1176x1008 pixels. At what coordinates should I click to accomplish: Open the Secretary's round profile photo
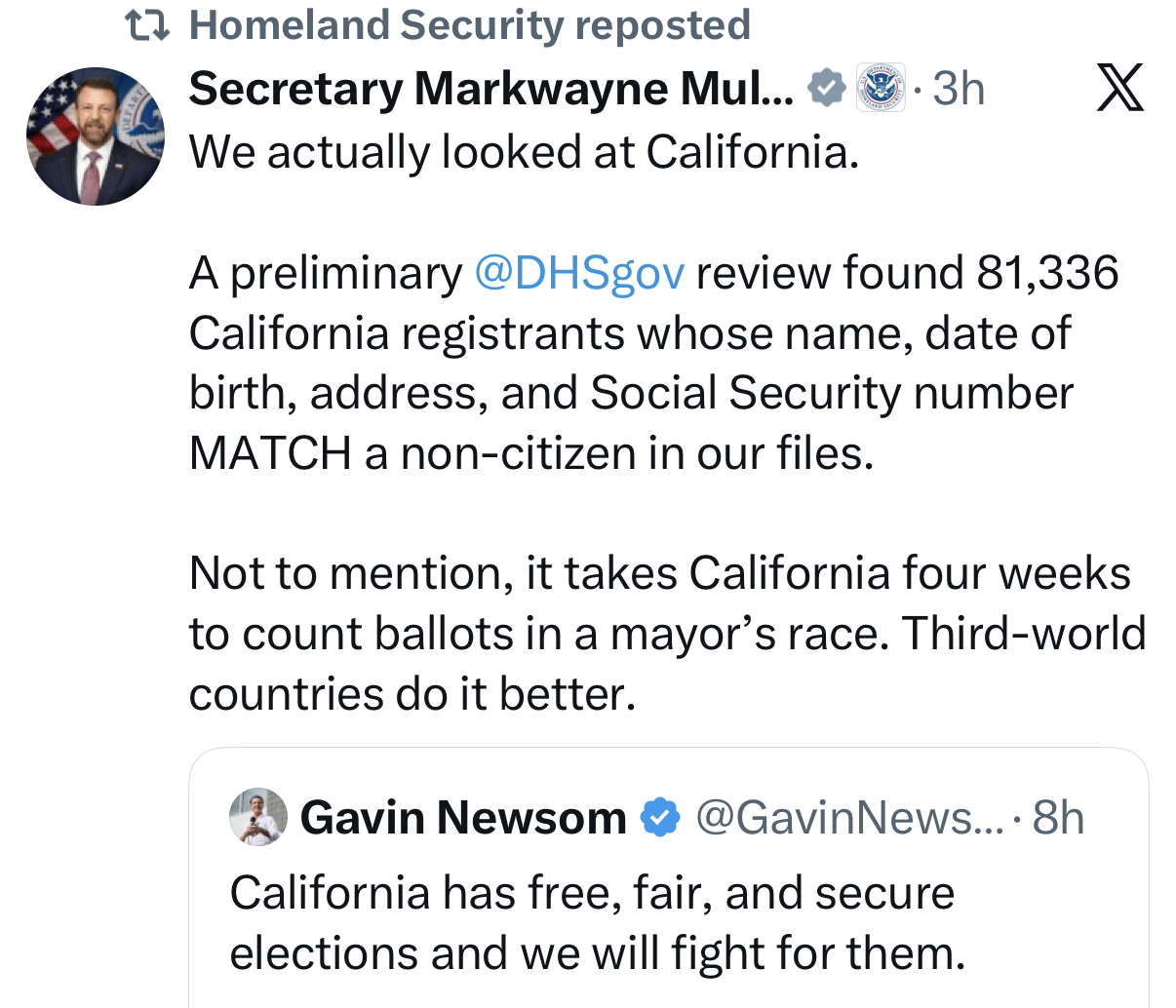pyautogui.click(x=96, y=136)
